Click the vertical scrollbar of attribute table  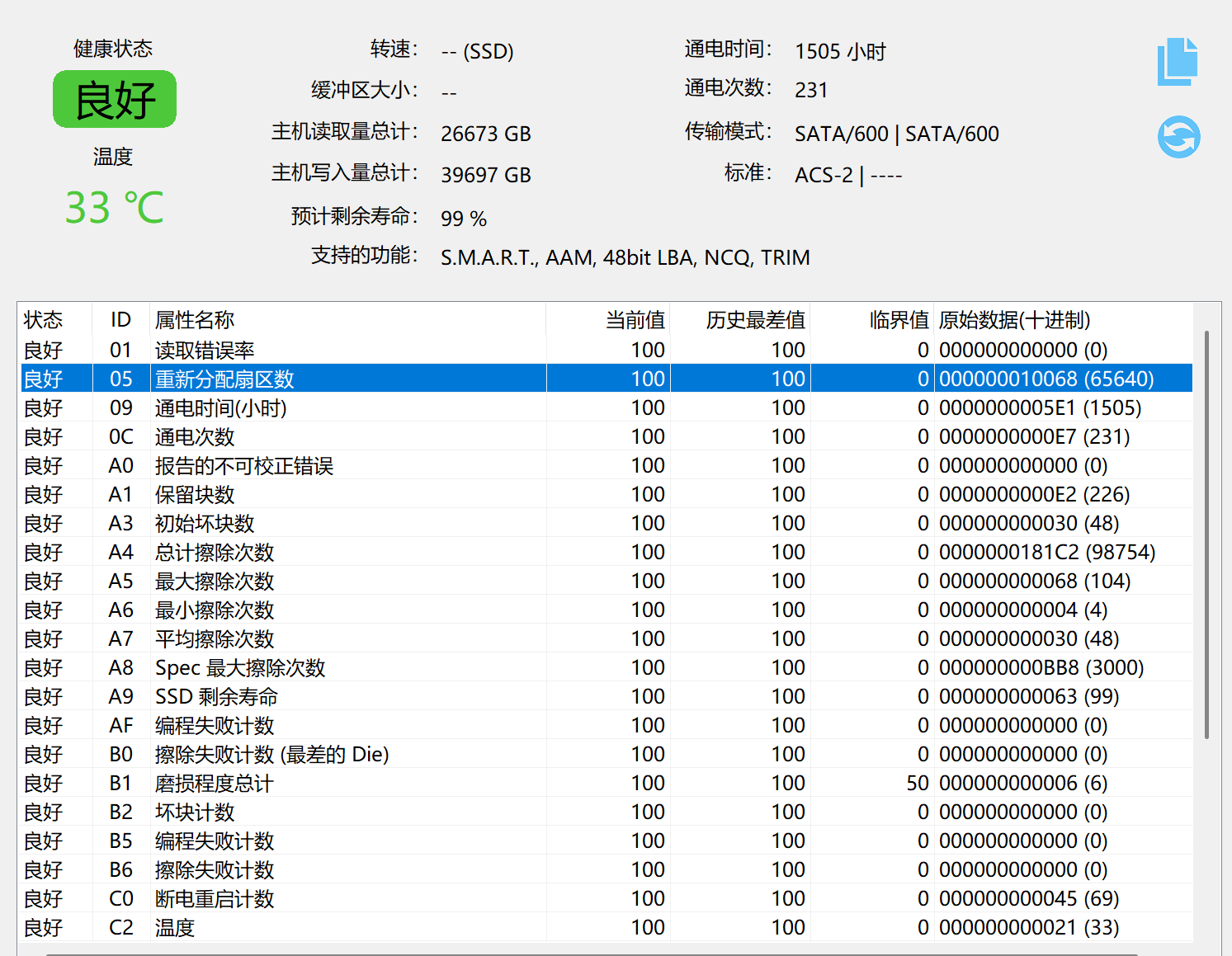(1206, 535)
